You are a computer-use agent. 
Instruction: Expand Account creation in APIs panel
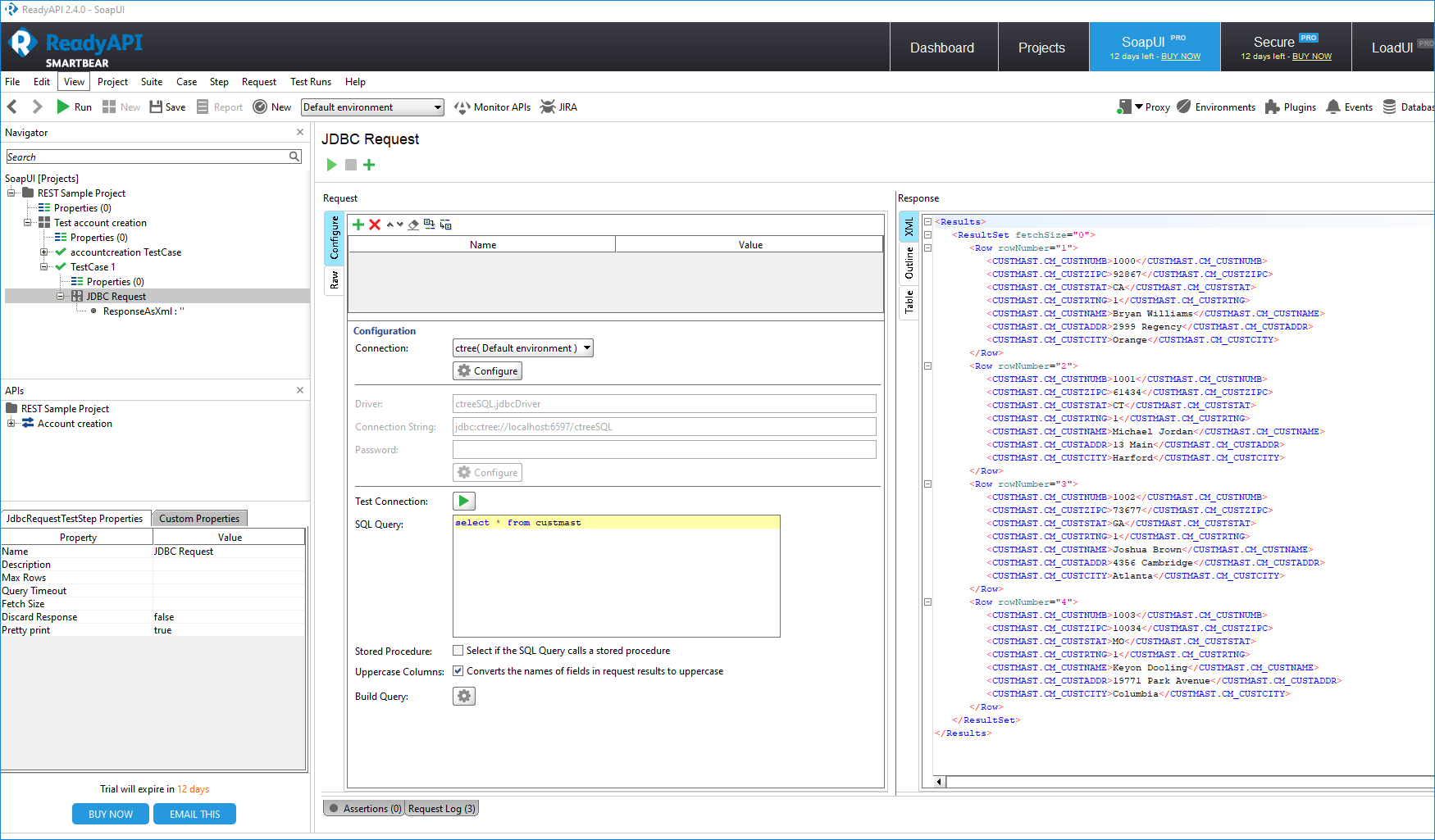coord(11,424)
